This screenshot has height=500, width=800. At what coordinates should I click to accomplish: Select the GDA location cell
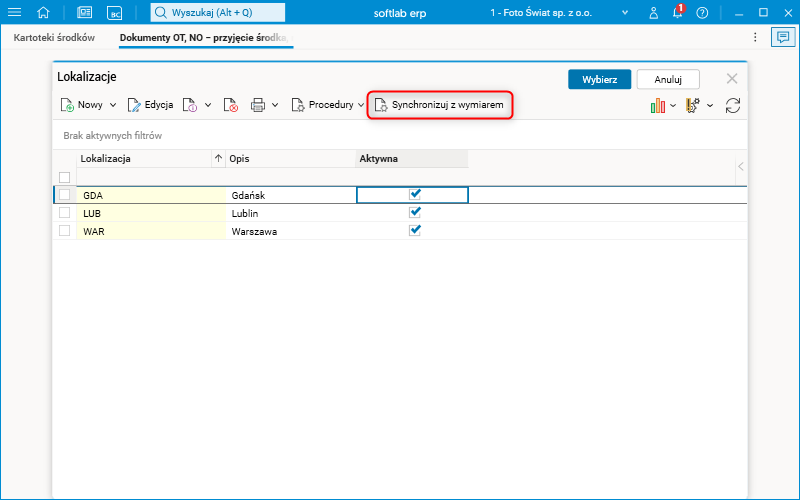tap(151, 195)
